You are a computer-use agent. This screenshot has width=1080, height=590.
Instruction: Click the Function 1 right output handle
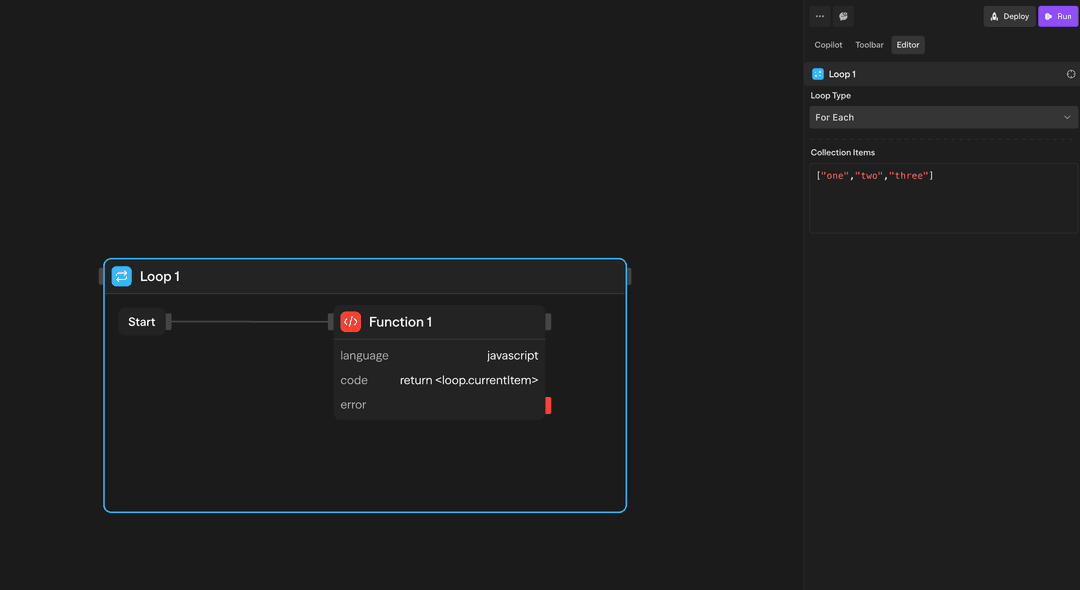click(x=548, y=322)
